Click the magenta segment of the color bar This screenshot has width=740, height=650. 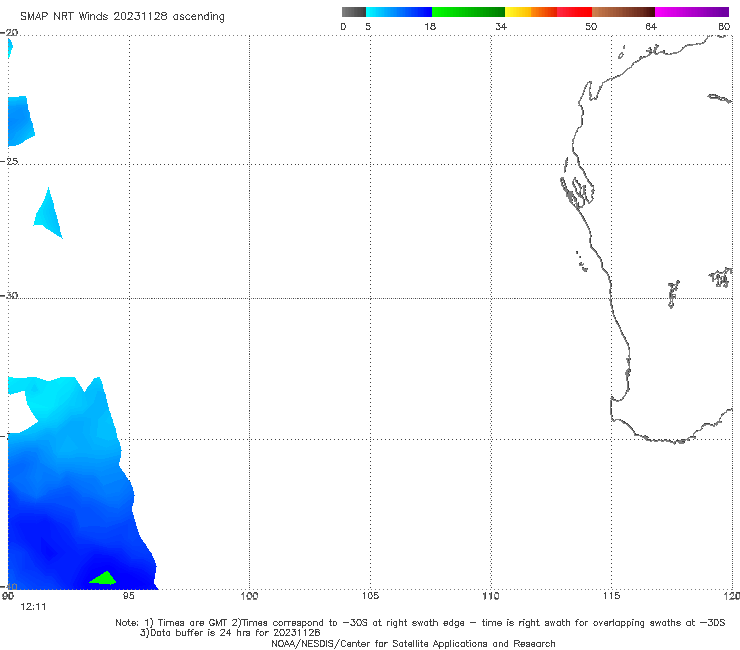click(x=692, y=12)
